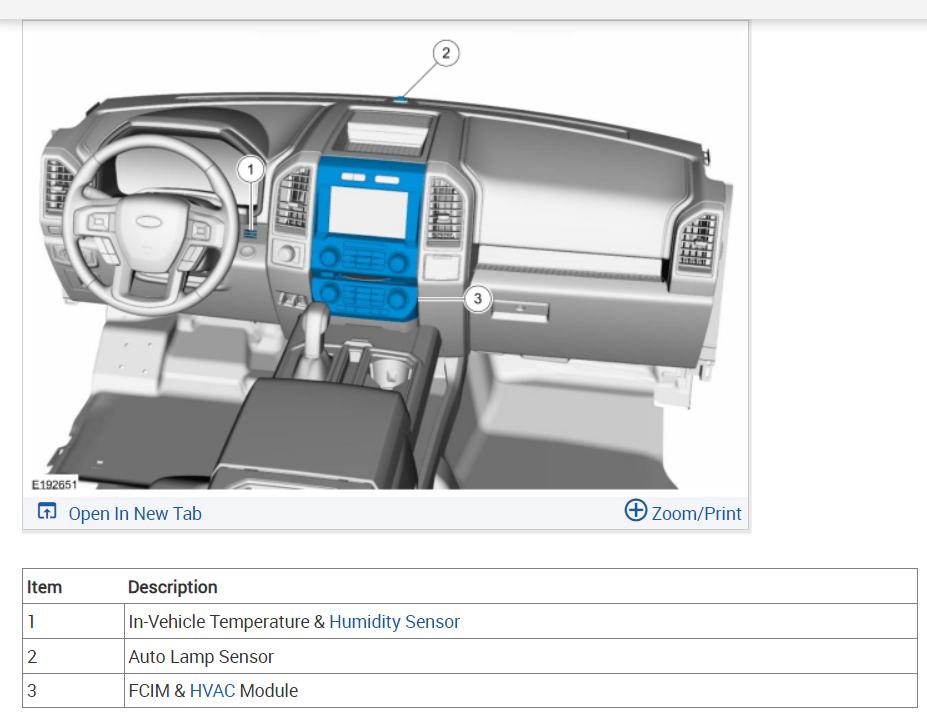Select the 'In-Vehicle Temperature &' text
927x712 pixels.
pyautogui.click(x=226, y=622)
